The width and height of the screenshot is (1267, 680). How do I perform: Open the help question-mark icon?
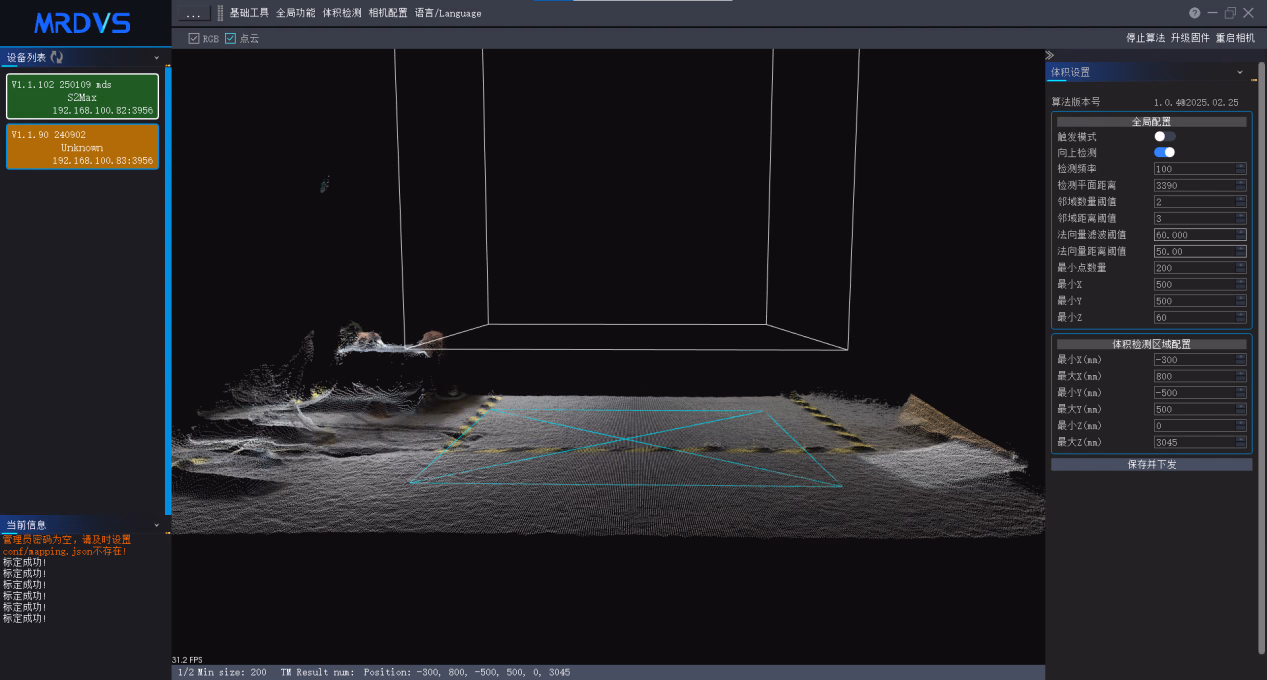coord(1194,13)
